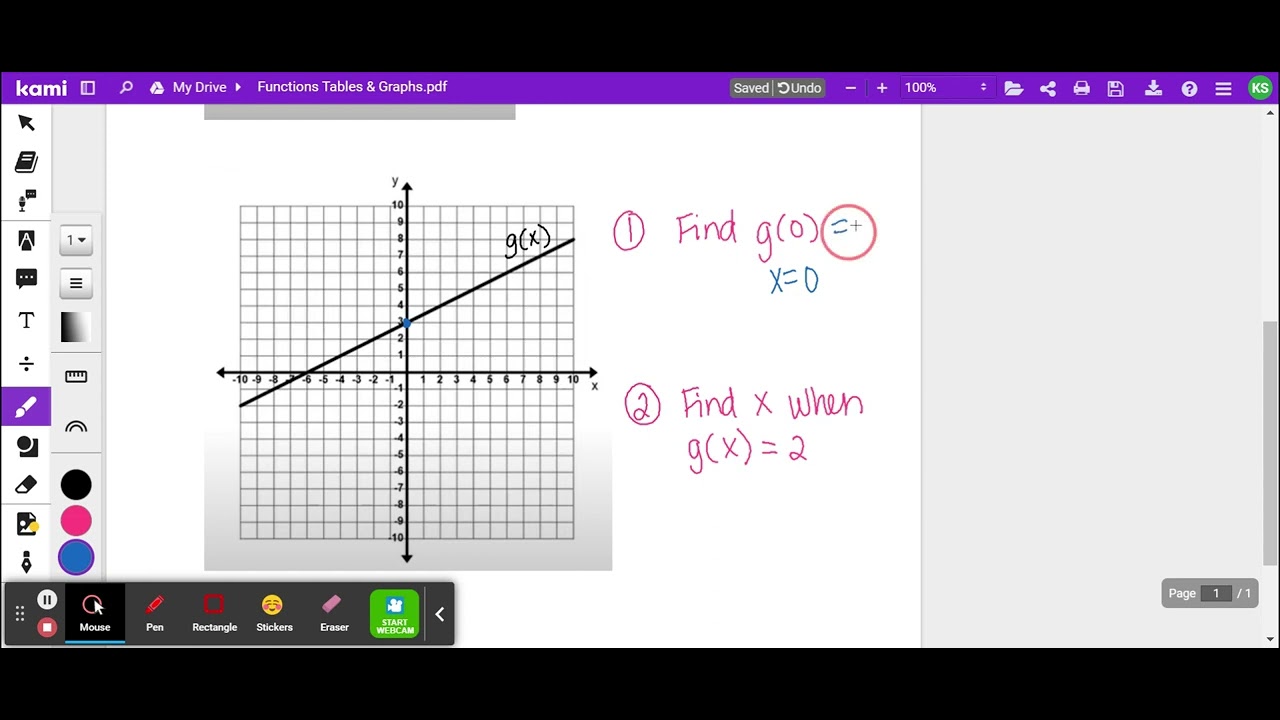Pause the screen recording

[47, 600]
